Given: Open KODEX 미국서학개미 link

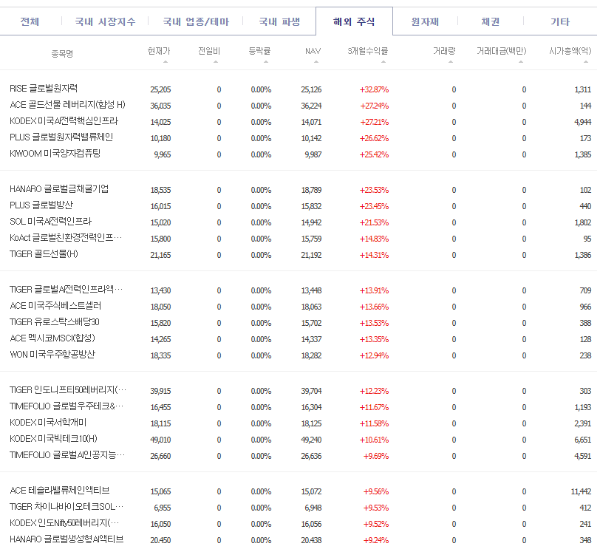Looking at the screenshot, I should pyautogui.click(x=48, y=422).
